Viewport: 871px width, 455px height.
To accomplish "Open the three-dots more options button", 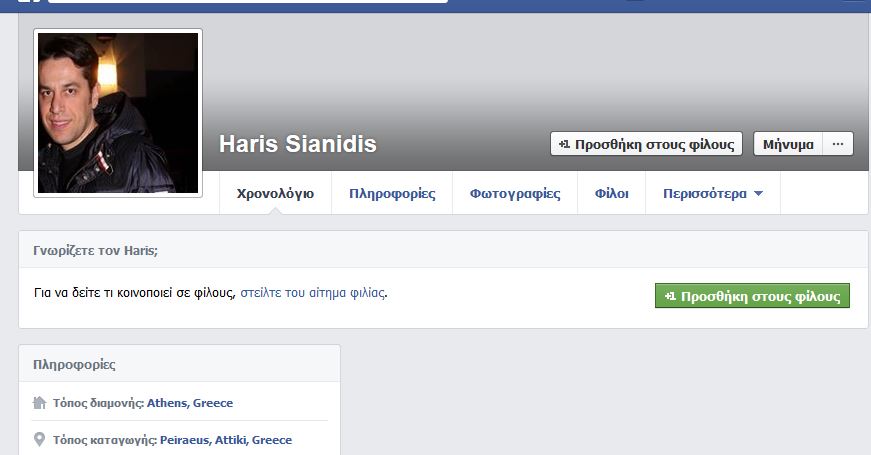I will click(x=838, y=144).
